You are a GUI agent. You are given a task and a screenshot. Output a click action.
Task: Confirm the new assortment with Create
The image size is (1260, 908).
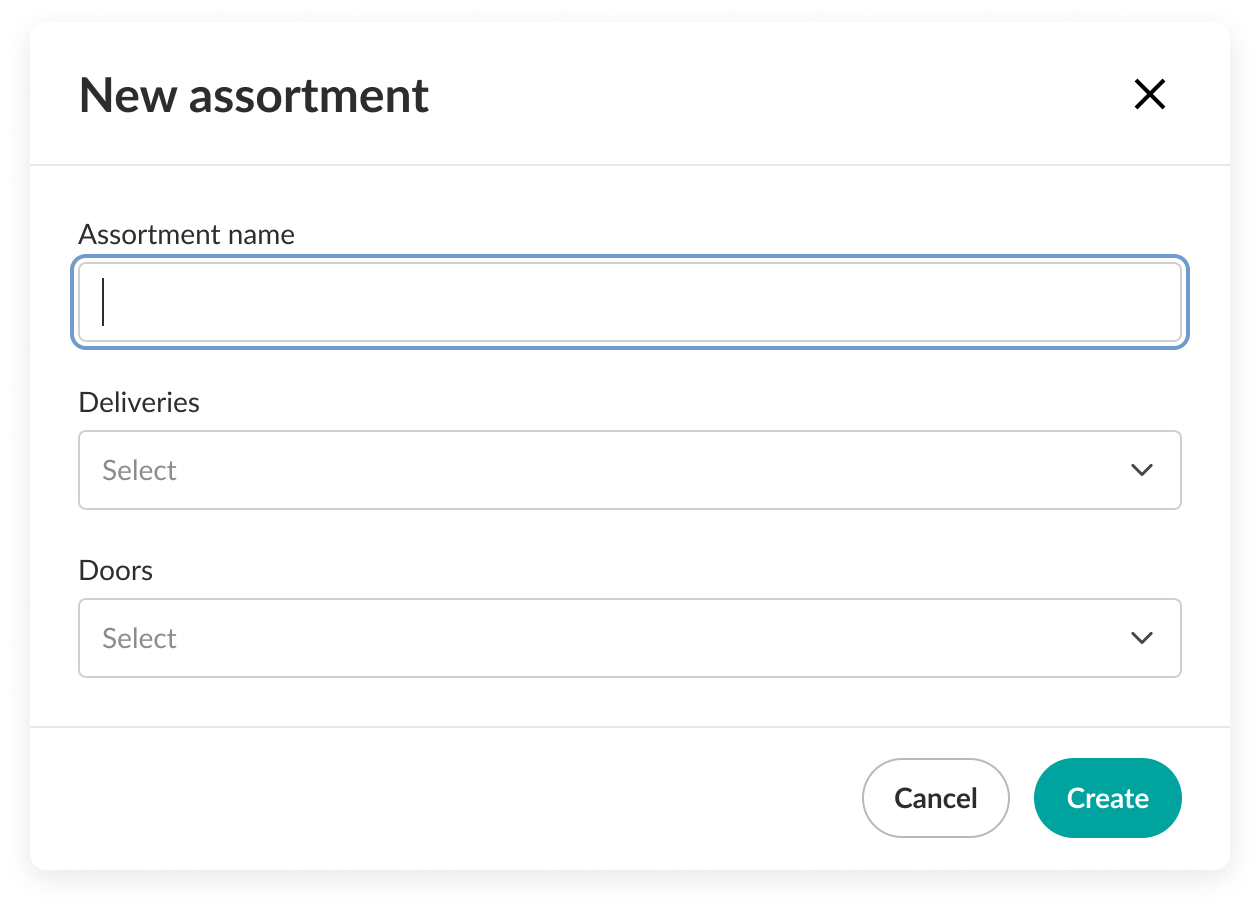(1107, 798)
